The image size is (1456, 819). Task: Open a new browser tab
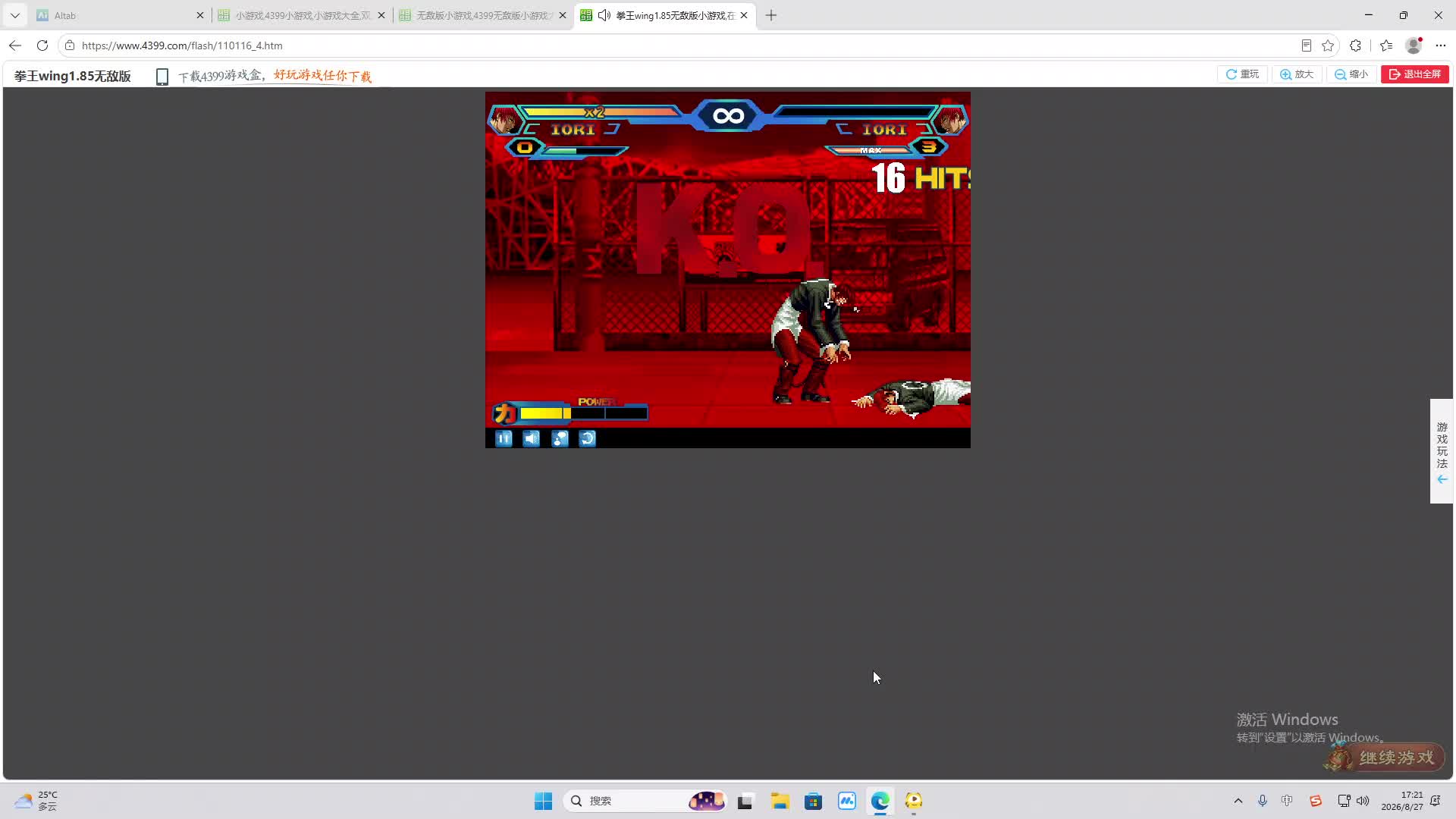point(771,15)
